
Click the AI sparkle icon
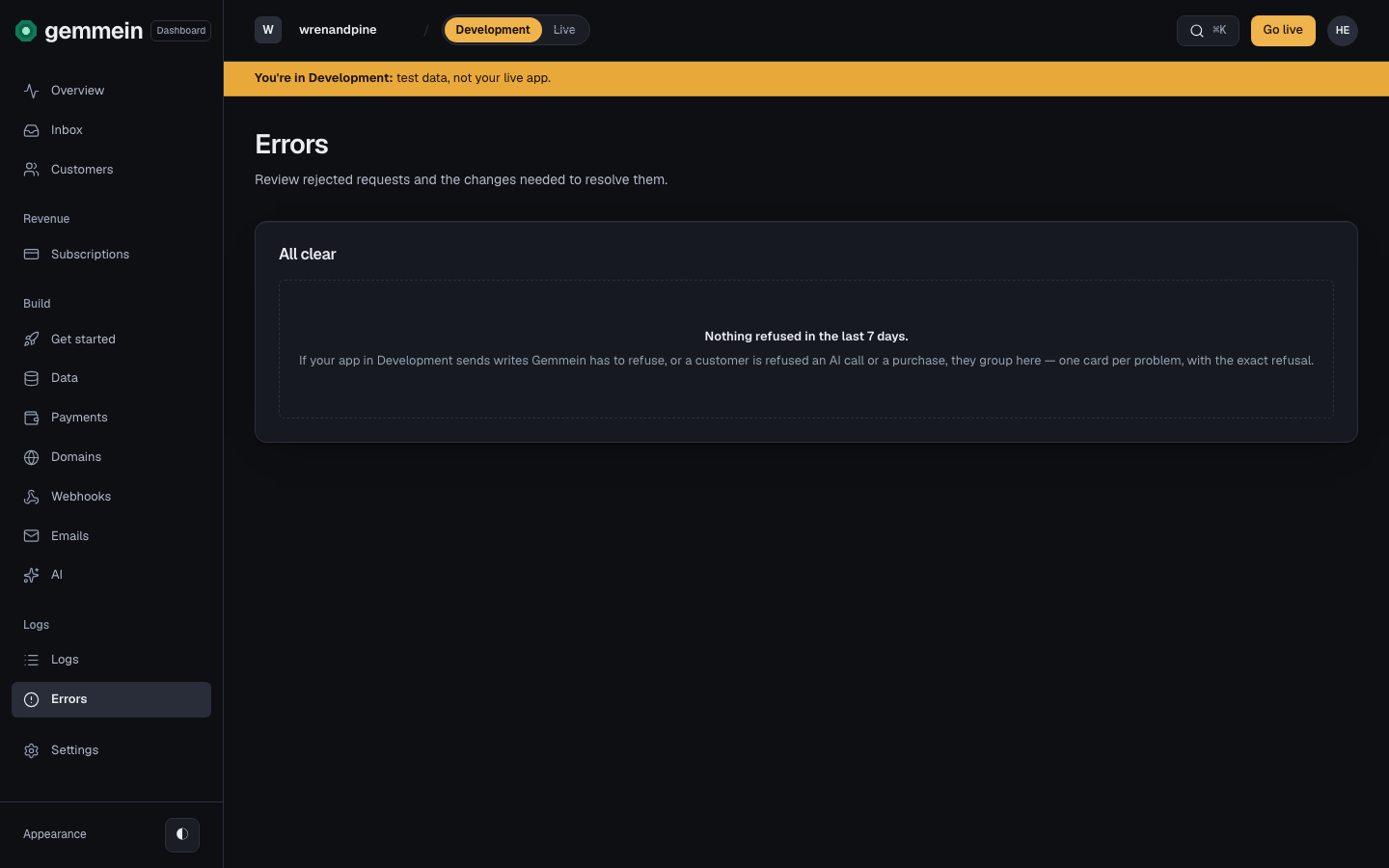pos(32,575)
